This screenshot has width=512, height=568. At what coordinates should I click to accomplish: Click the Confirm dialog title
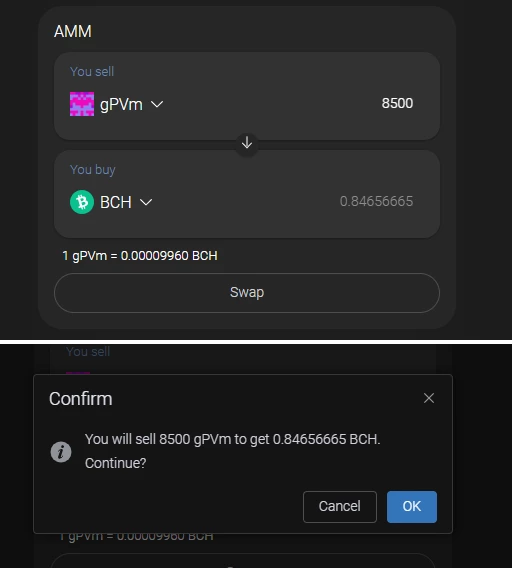[x=80, y=399]
